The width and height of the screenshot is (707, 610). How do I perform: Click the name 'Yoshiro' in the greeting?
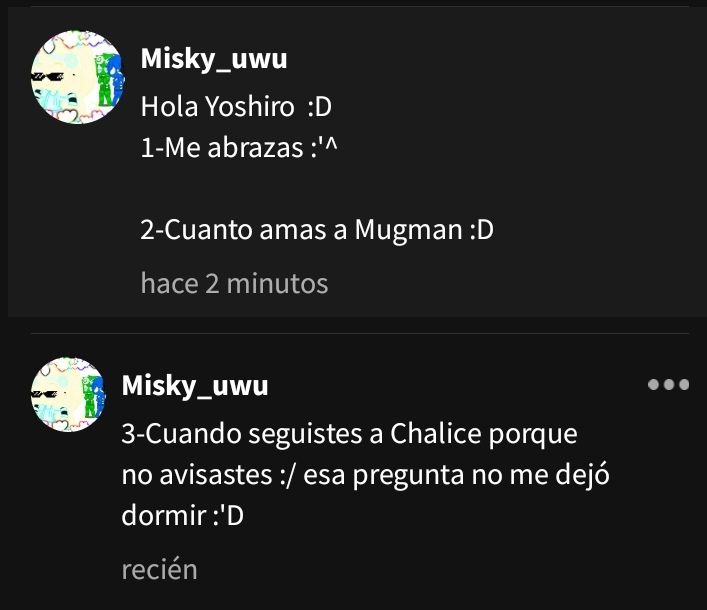point(249,107)
